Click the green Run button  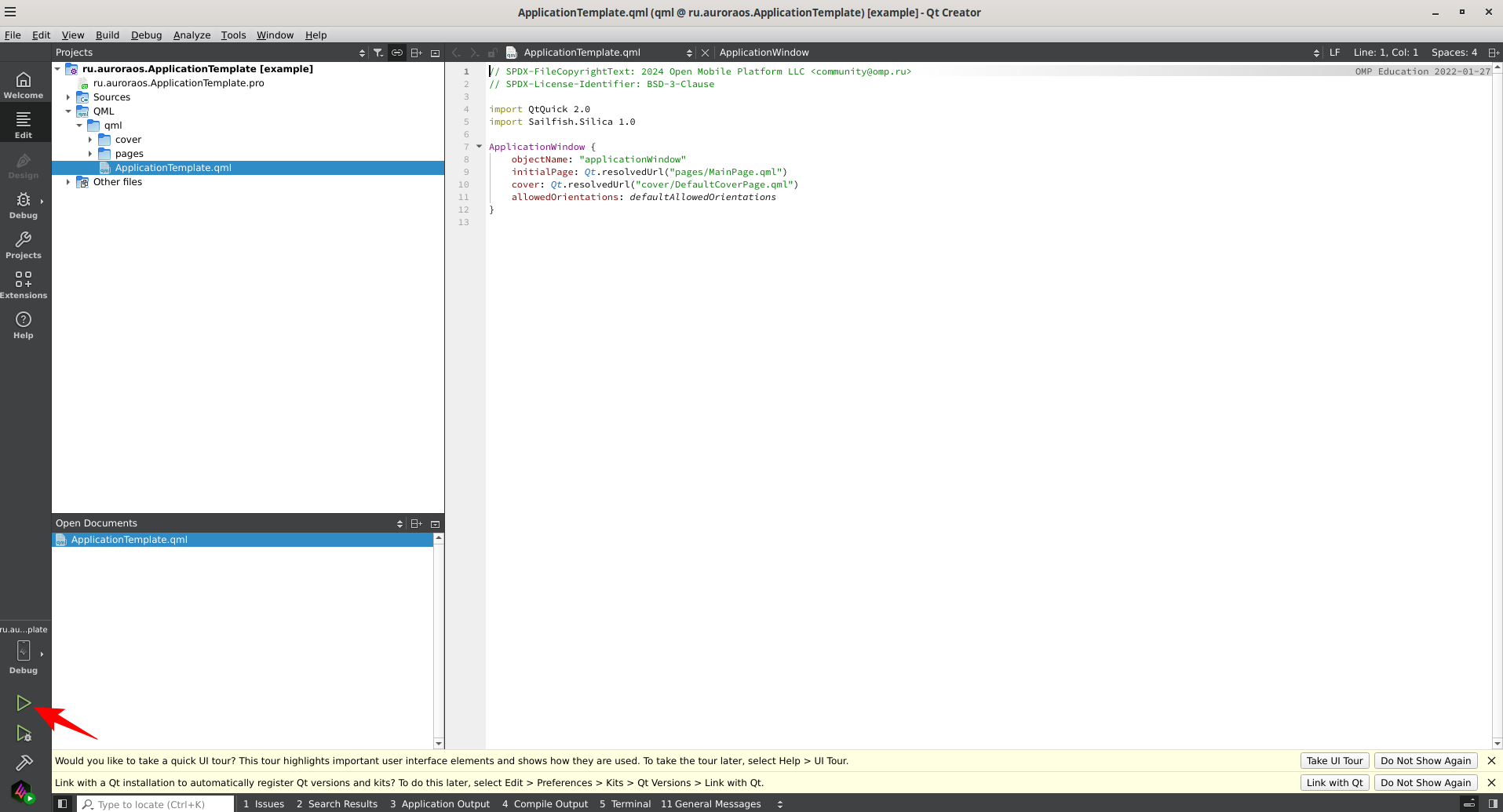point(24,703)
